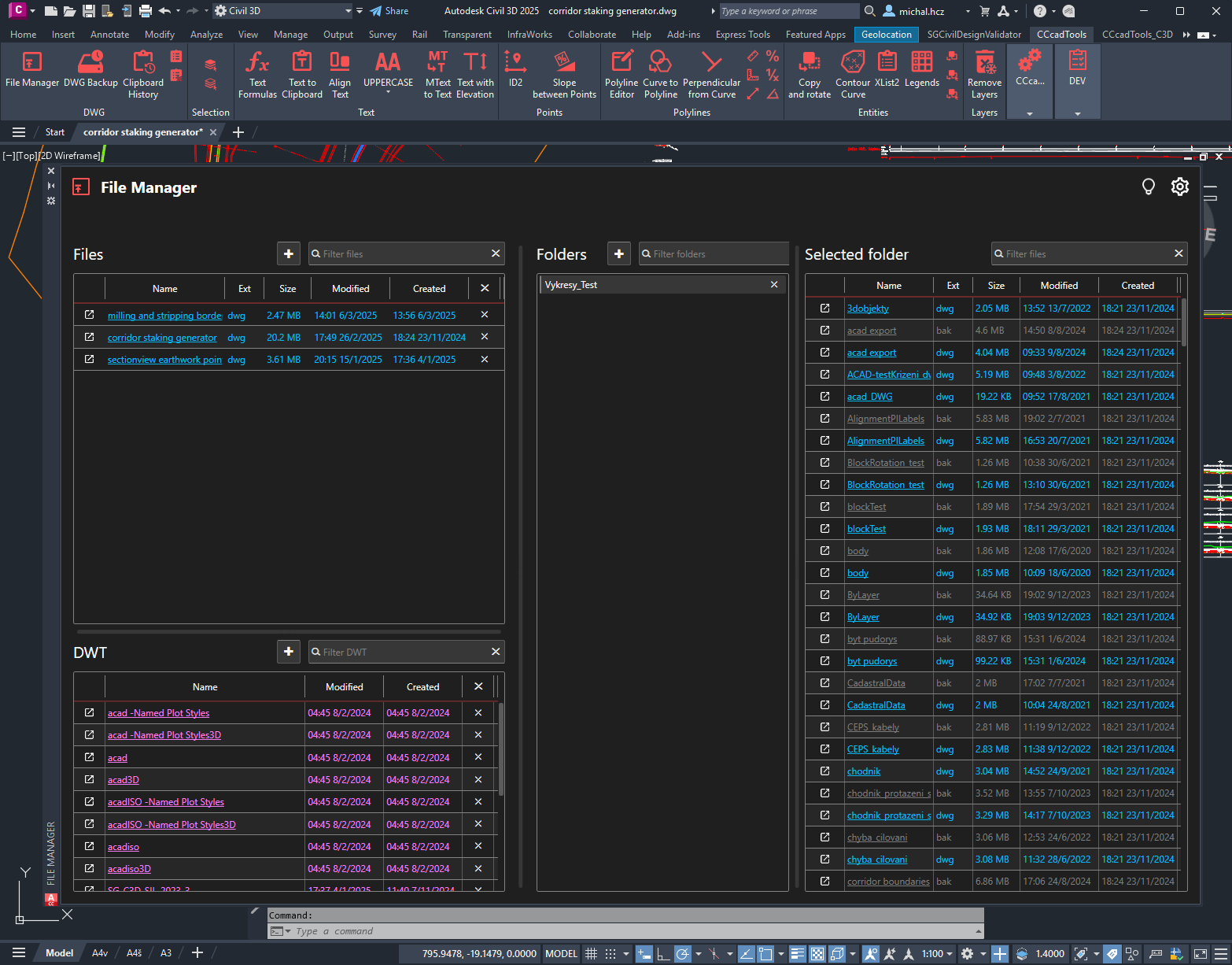This screenshot has width=1232, height=965.
Task: Toggle drawing grid display in status bar
Action: [x=592, y=953]
